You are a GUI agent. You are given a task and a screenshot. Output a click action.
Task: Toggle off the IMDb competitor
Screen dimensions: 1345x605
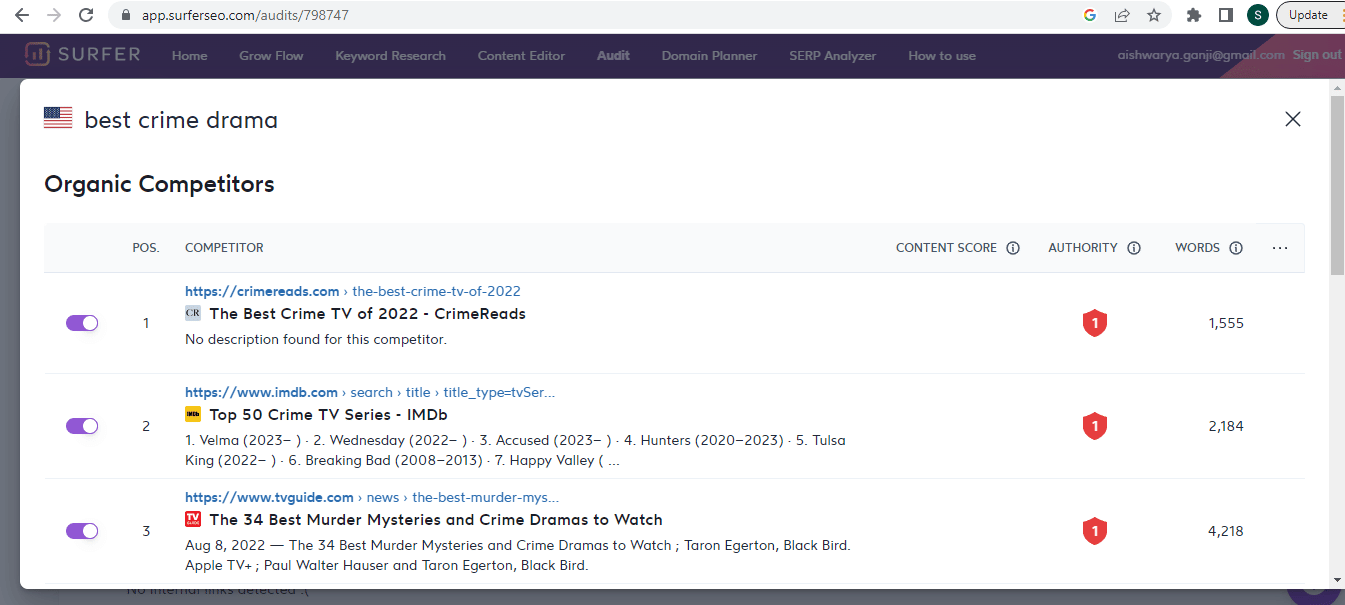82,426
